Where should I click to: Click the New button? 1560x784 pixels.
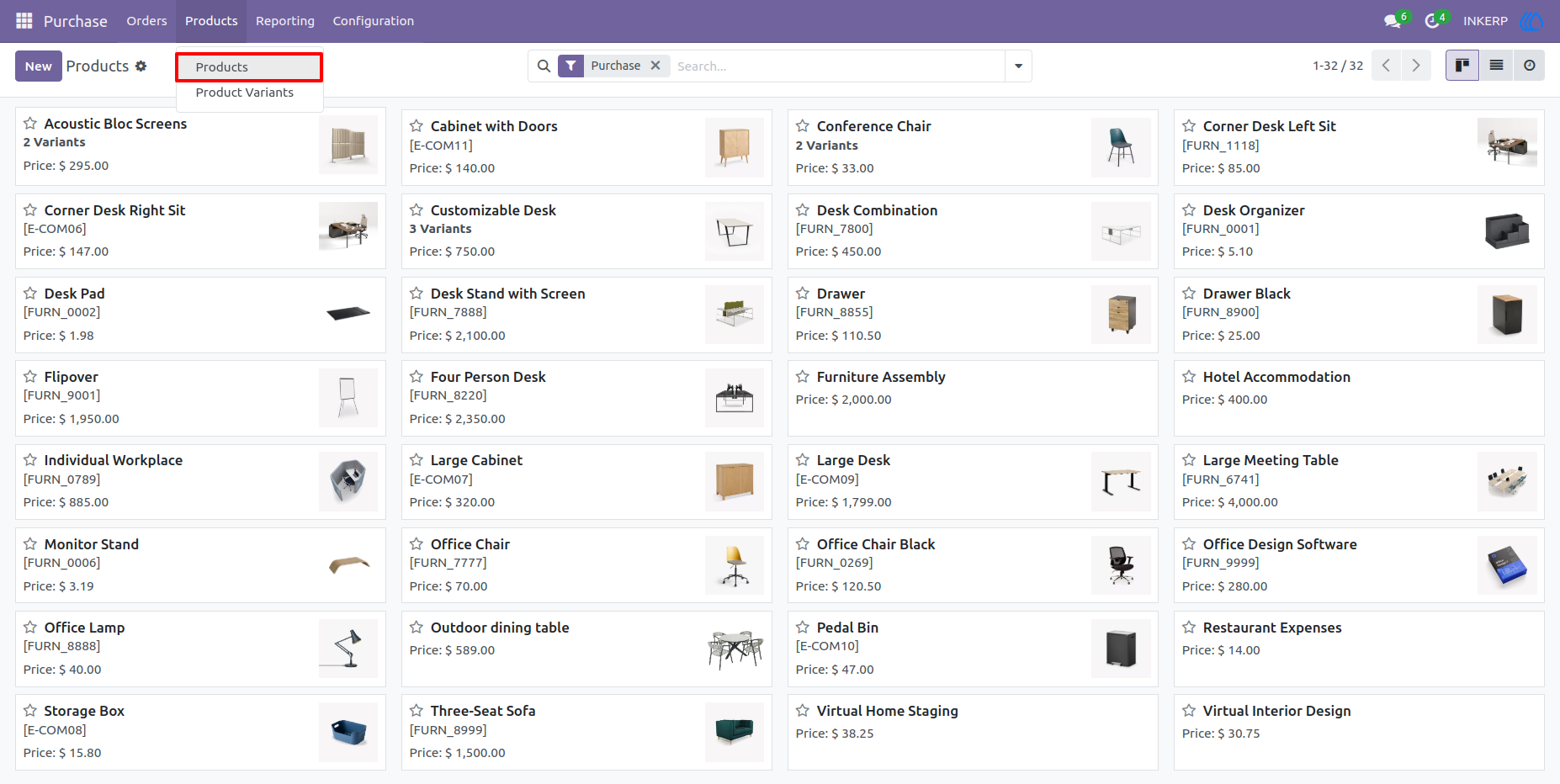coord(39,66)
